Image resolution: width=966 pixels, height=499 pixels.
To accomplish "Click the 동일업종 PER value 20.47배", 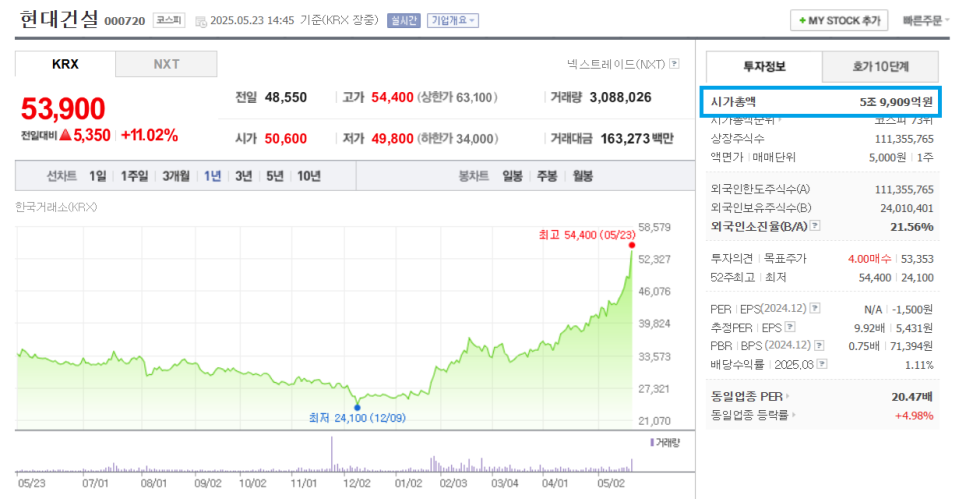I will point(912,397).
